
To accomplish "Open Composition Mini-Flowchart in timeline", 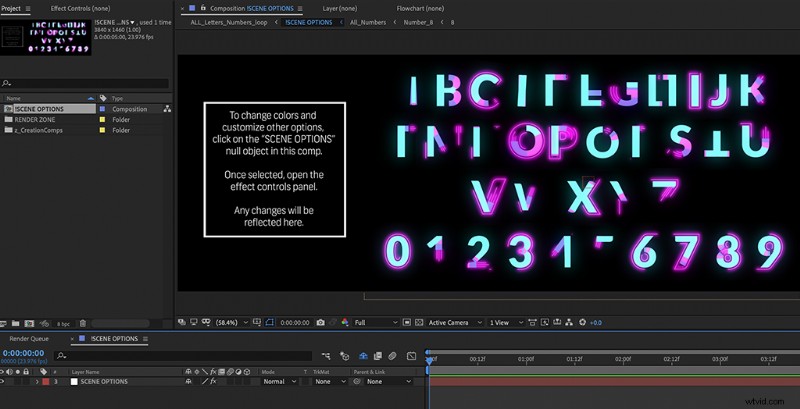I will [x=326, y=356].
